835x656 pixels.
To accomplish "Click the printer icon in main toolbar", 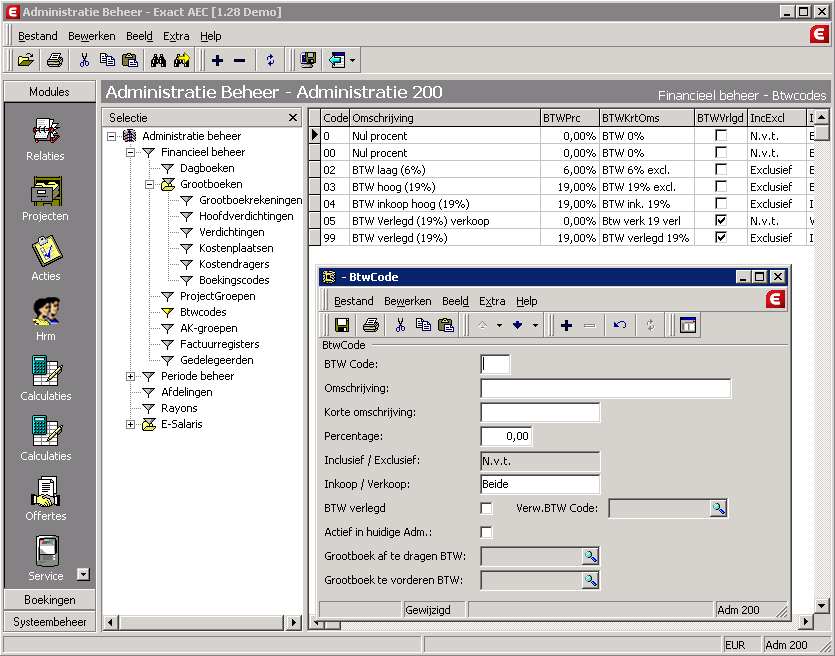I will (x=55, y=60).
